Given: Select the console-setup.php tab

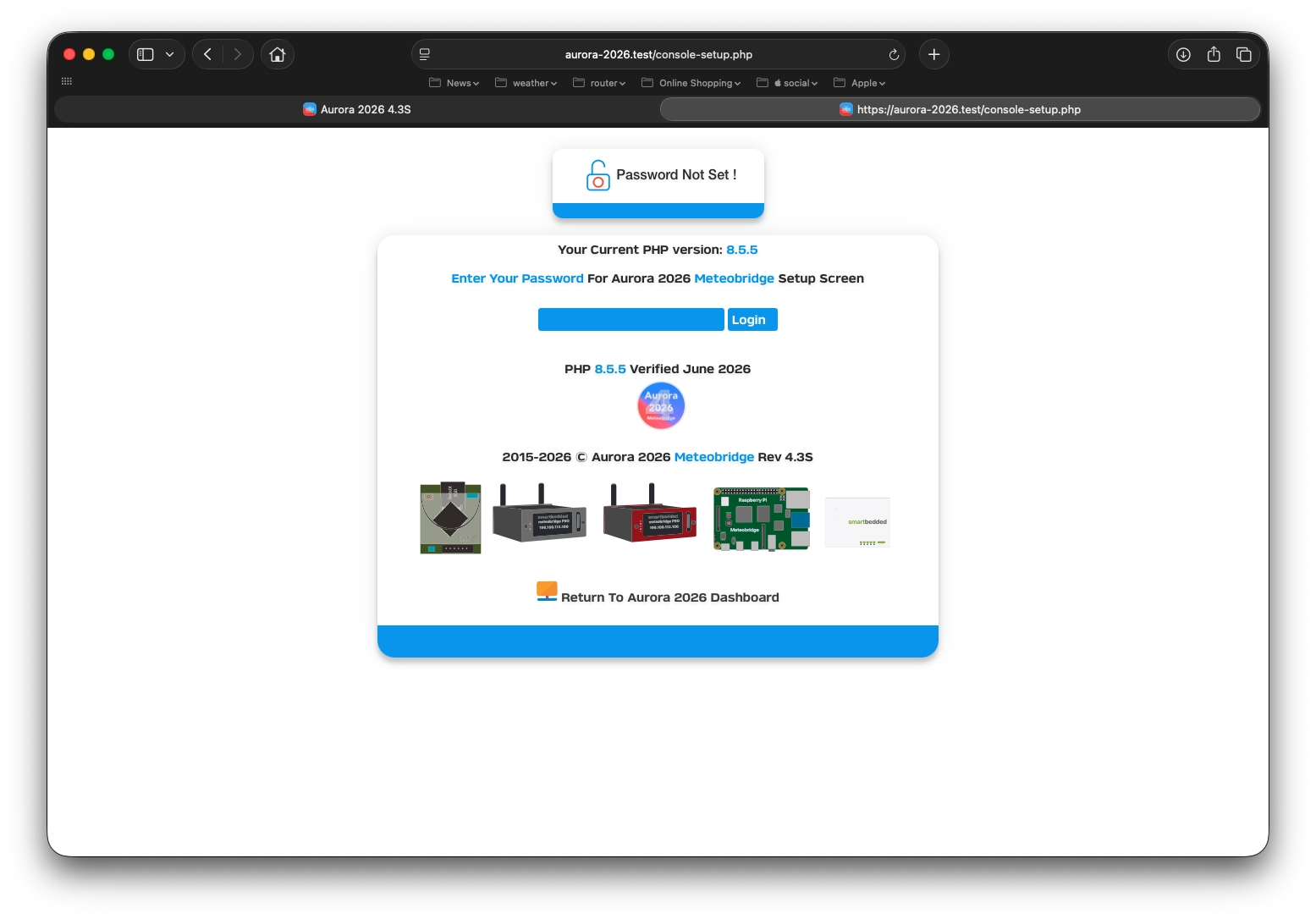Looking at the screenshot, I should point(960,109).
